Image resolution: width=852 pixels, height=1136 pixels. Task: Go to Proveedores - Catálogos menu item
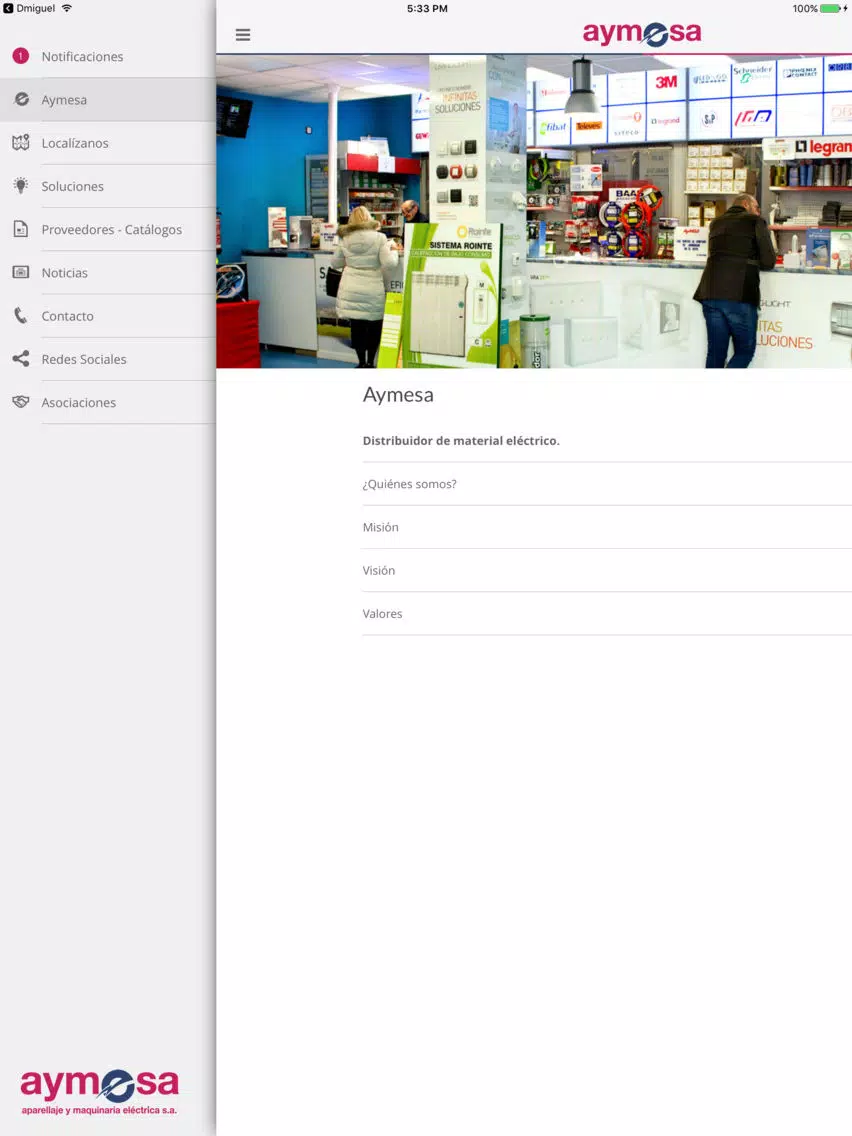tap(108, 230)
